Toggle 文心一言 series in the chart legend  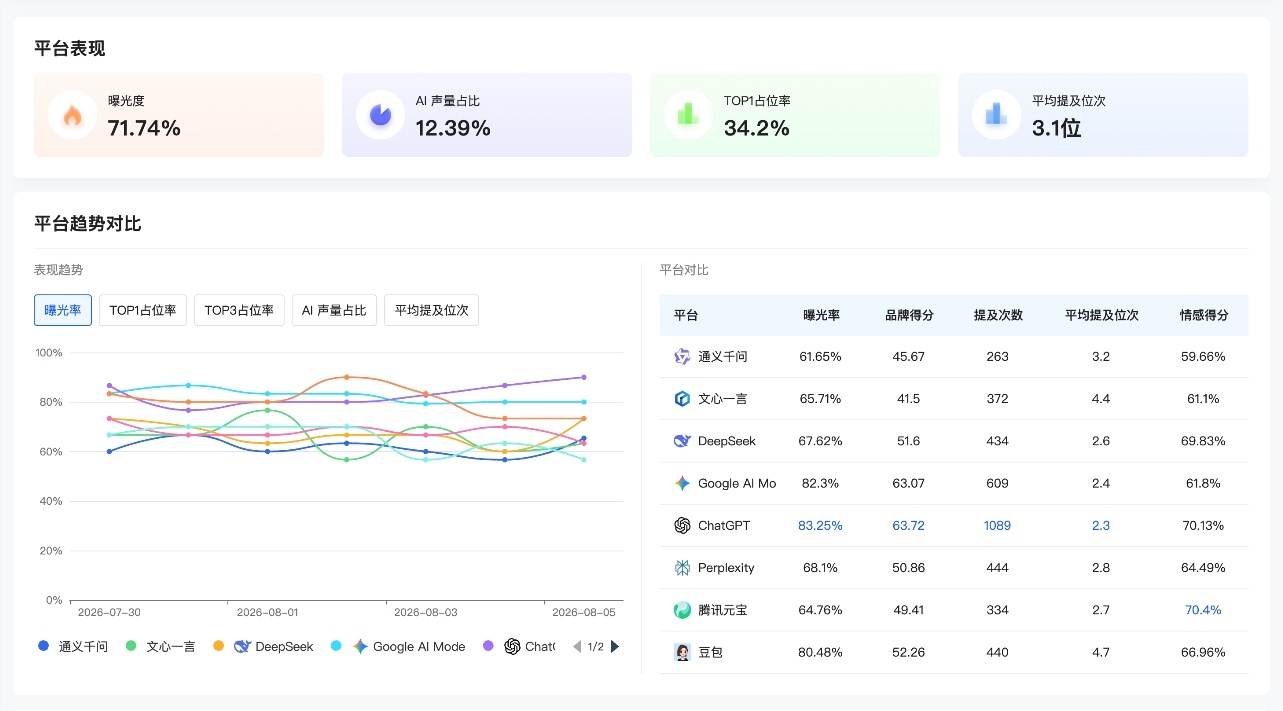point(160,647)
